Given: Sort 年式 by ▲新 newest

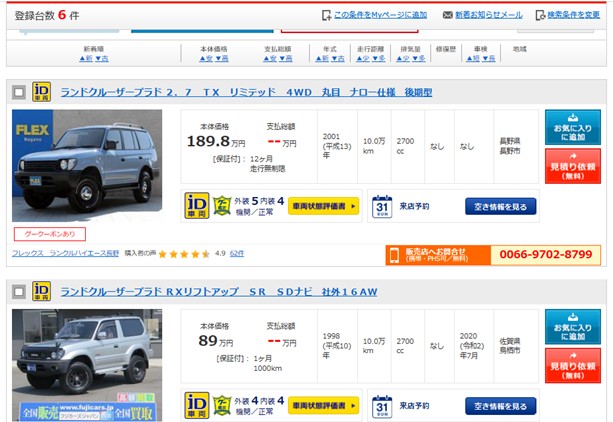Looking at the screenshot, I should 322,58.
